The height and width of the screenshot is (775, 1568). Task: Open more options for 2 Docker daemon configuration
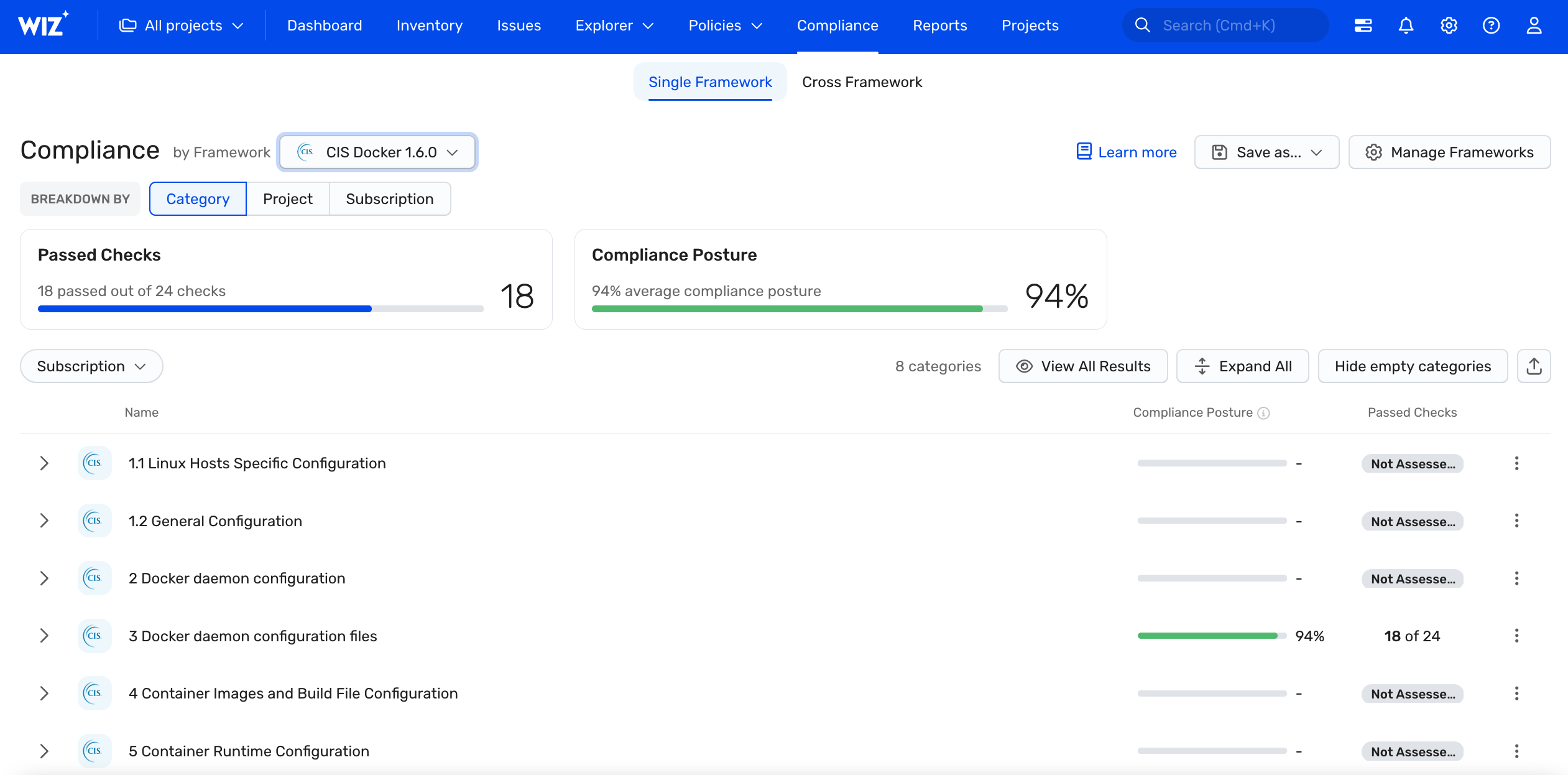pos(1516,578)
